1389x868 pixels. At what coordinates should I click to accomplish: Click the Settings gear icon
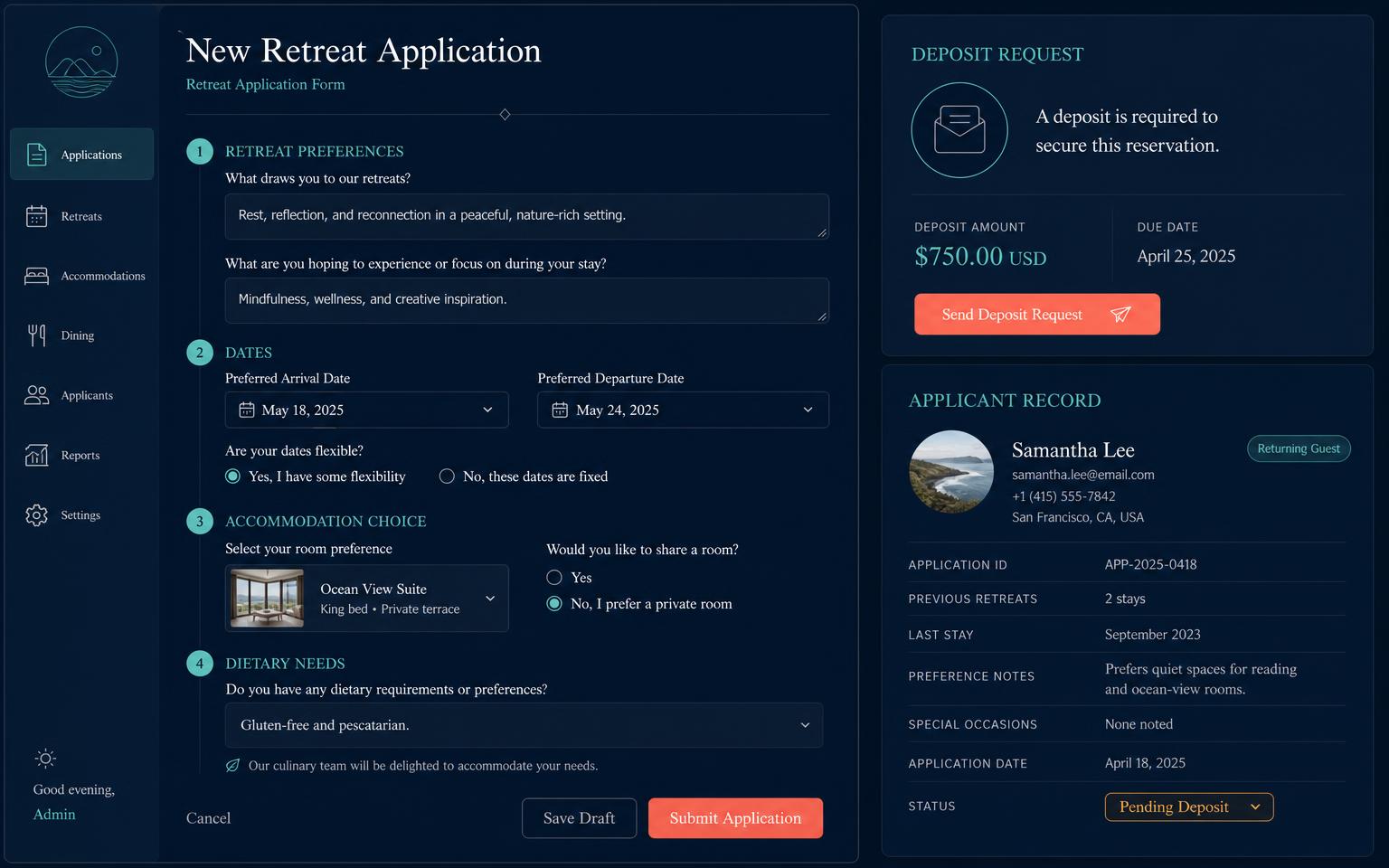click(36, 514)
